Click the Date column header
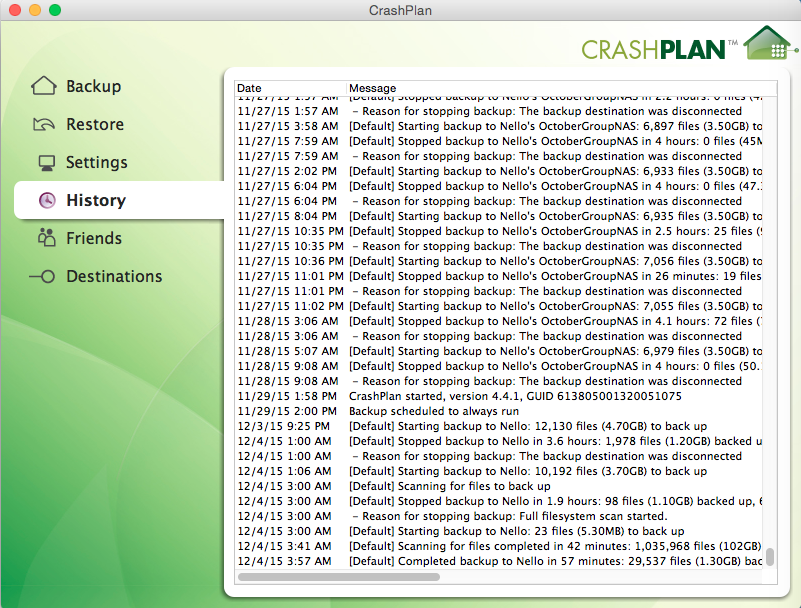This screenshot has height=608, width=801. (x=291, y=88)
